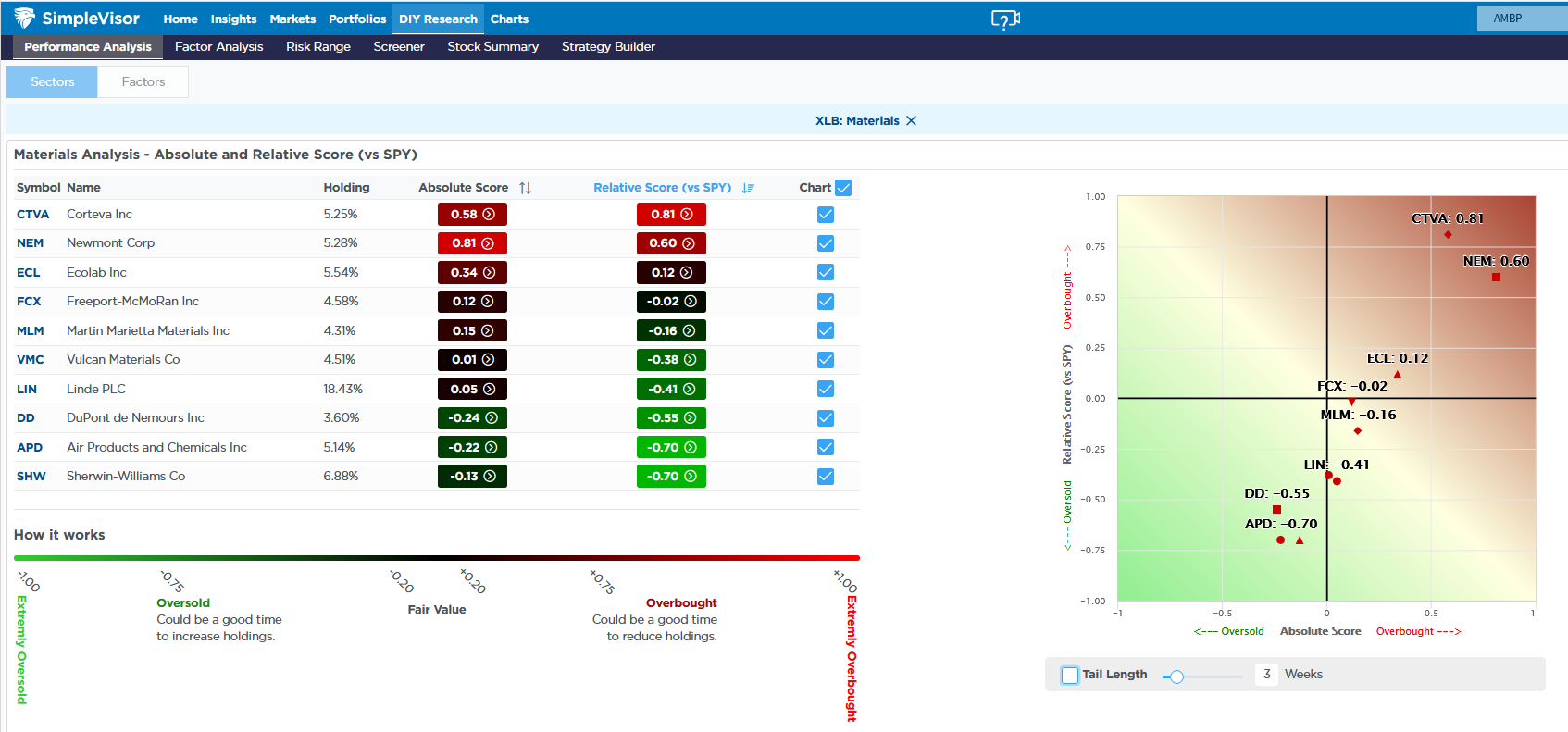
Task: Click the NEM symbol link
Action: click(30, 243)
